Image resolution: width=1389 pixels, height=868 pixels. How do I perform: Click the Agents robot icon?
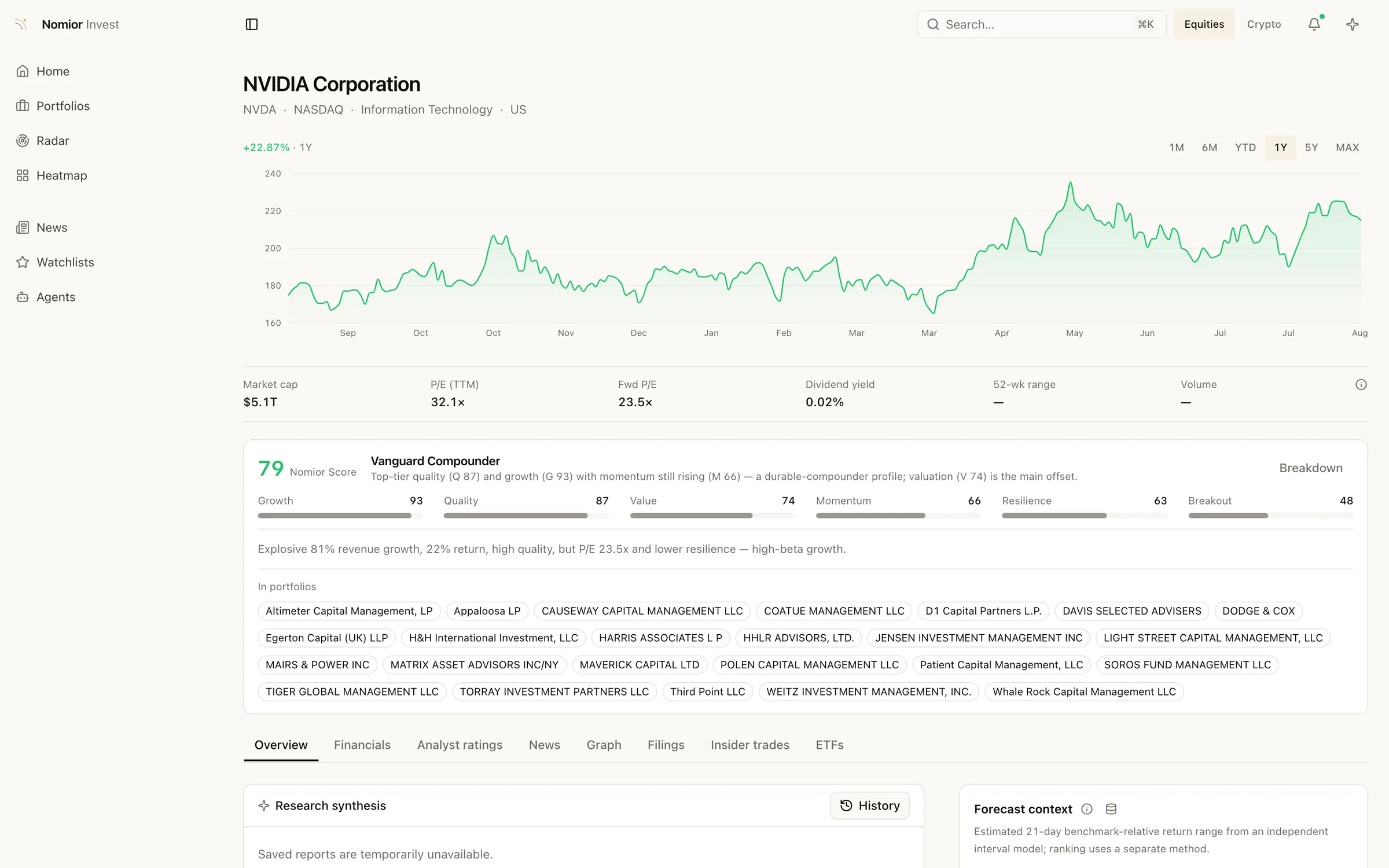(x=23, y=297)
